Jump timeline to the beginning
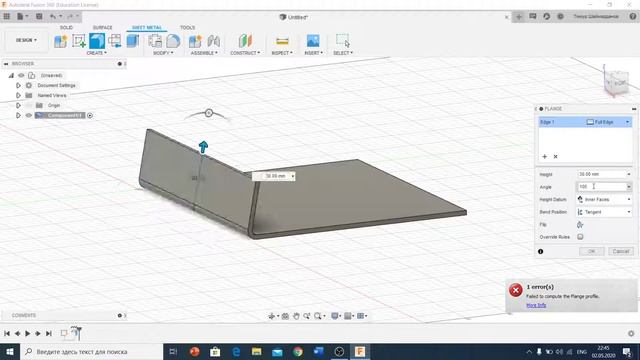This screenshot has height=360, width=640. 7,333
